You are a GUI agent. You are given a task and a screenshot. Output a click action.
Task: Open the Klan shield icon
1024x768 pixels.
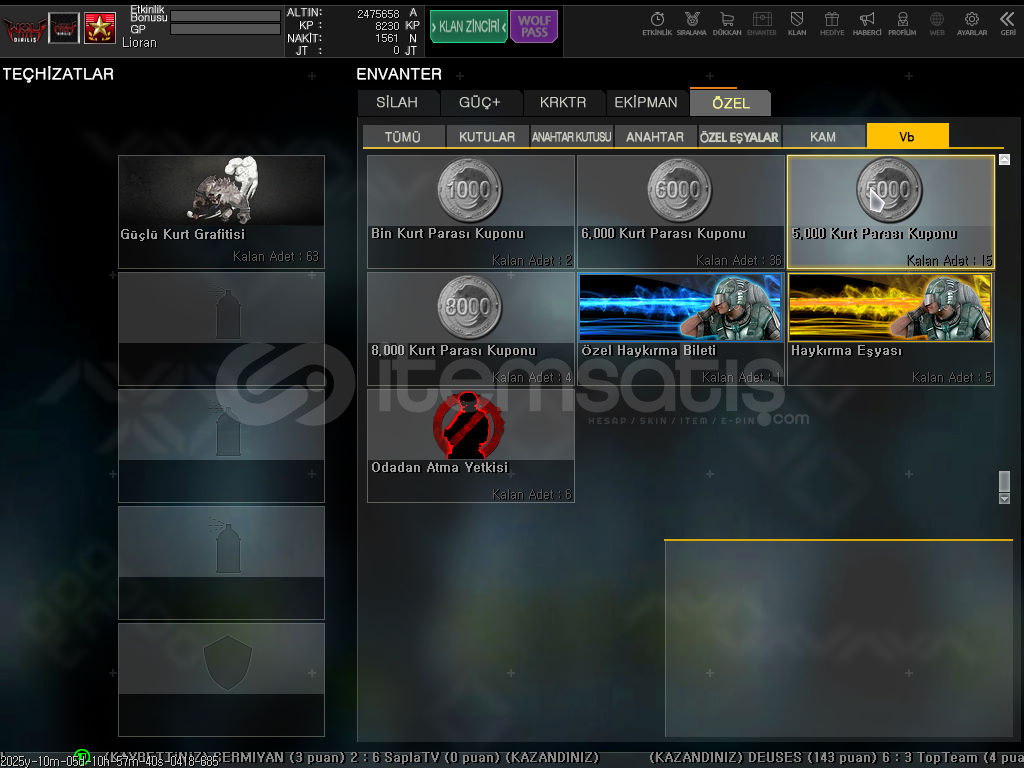(x=797, y=23)
